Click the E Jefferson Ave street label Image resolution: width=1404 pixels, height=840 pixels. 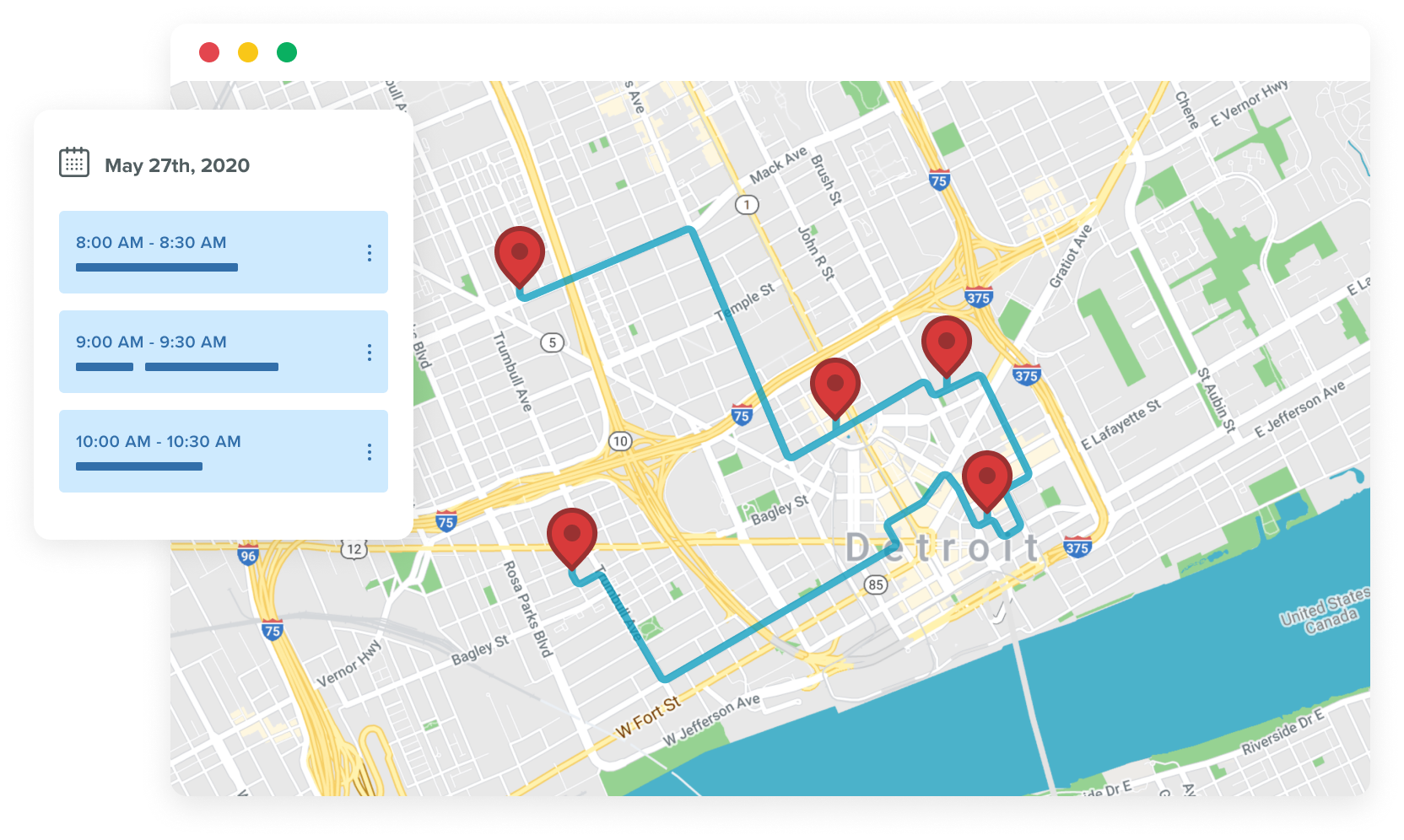click(1299, 410)
